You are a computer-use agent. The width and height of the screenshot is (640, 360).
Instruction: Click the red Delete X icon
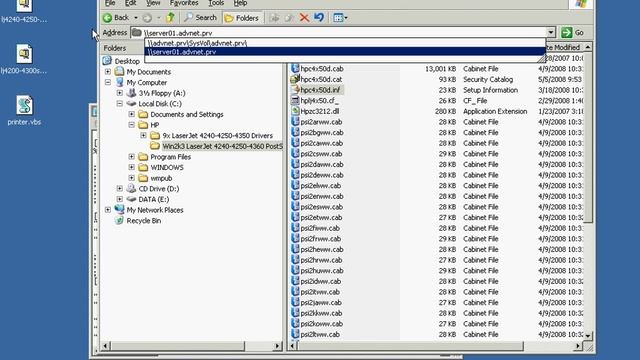point(304,18)
